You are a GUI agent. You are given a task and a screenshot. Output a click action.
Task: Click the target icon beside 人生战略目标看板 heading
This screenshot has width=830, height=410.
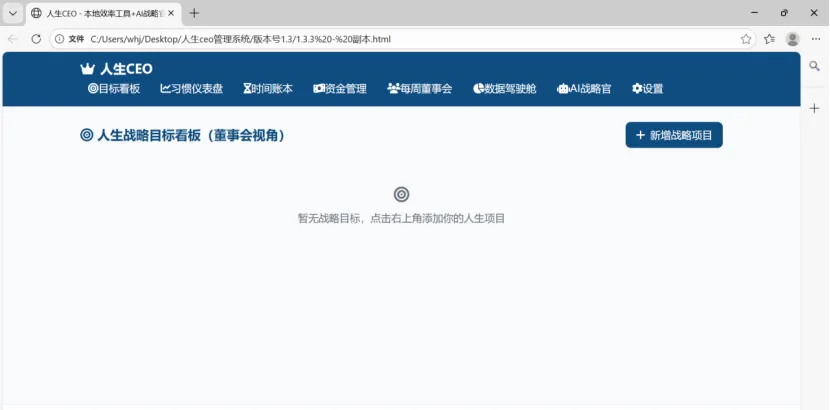point(87,135)
